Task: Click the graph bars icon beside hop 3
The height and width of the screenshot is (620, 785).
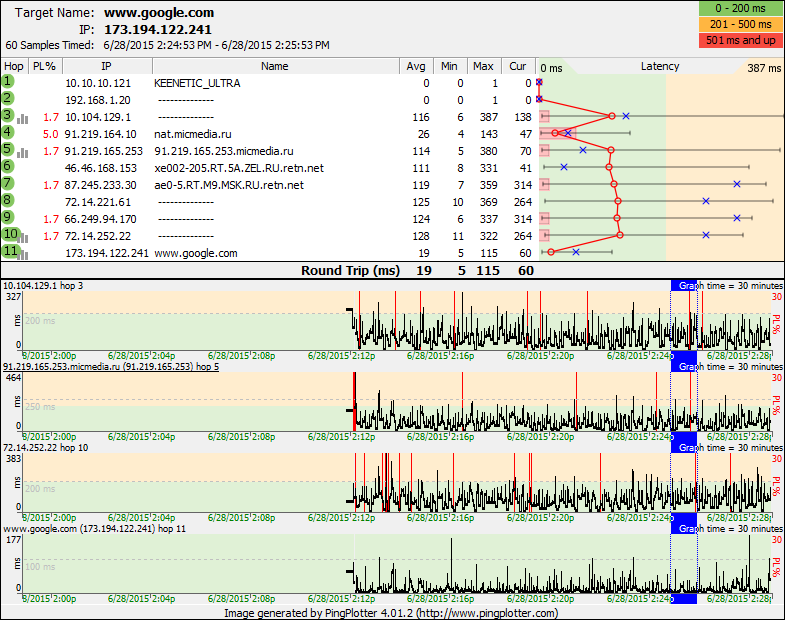Action: pyautogui.click(x=22, y=118)
